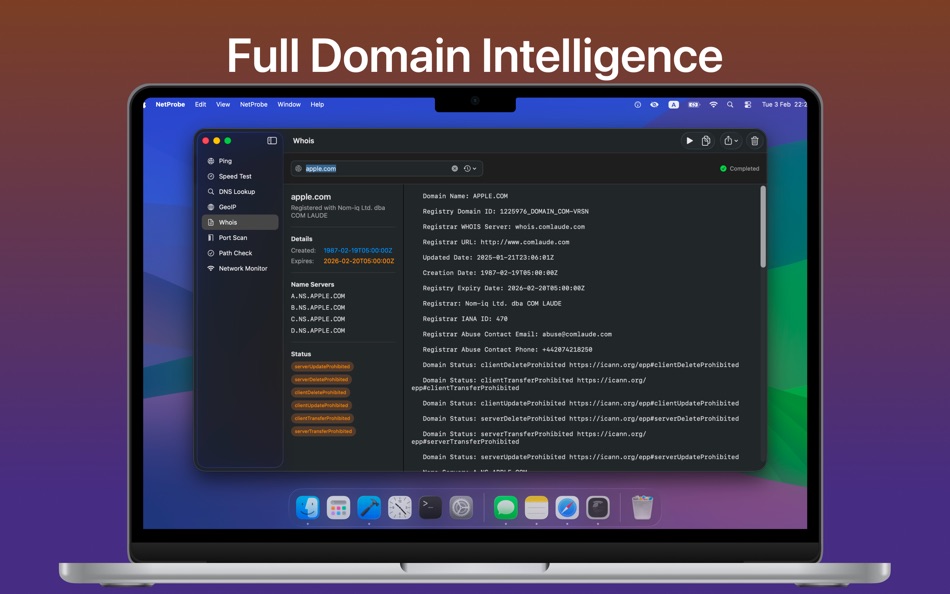This screenshot has height=594, width=950.
Task: Click the serverUpdateProhibited status badge
Action: tap(321, 366)
